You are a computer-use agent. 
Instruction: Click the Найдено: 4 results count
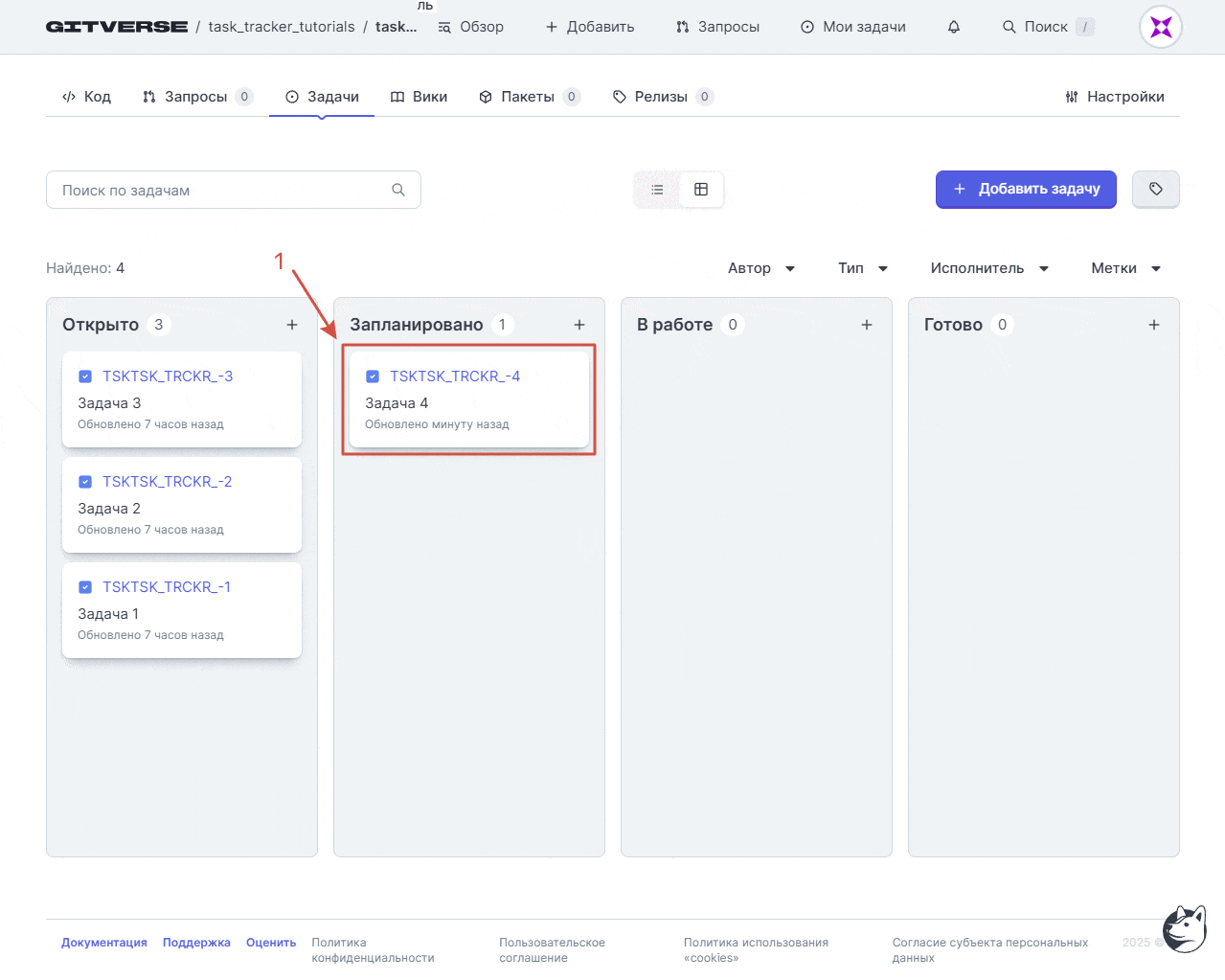(85, 268)
